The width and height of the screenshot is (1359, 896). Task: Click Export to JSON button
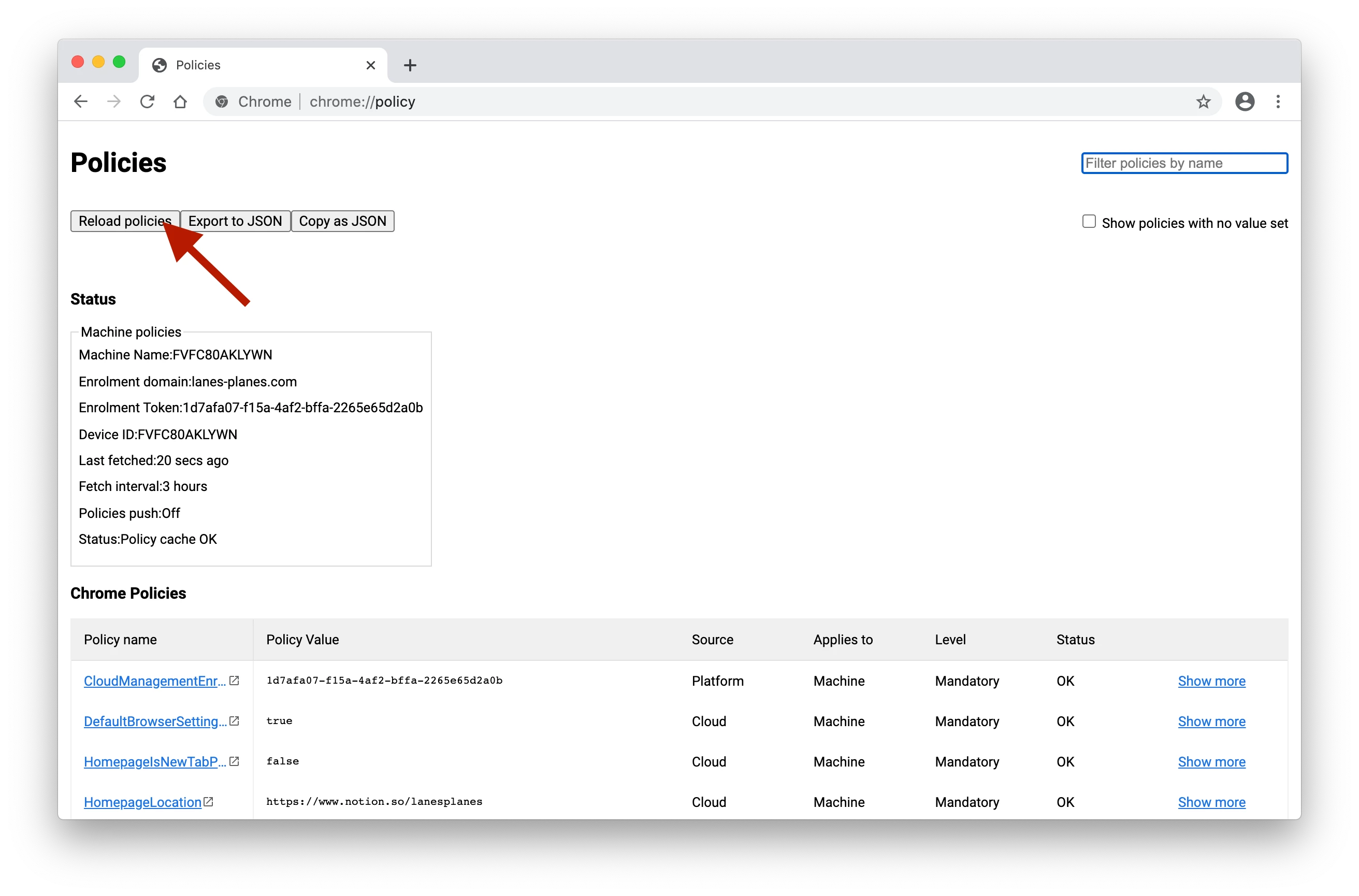[x=235, y=221]
